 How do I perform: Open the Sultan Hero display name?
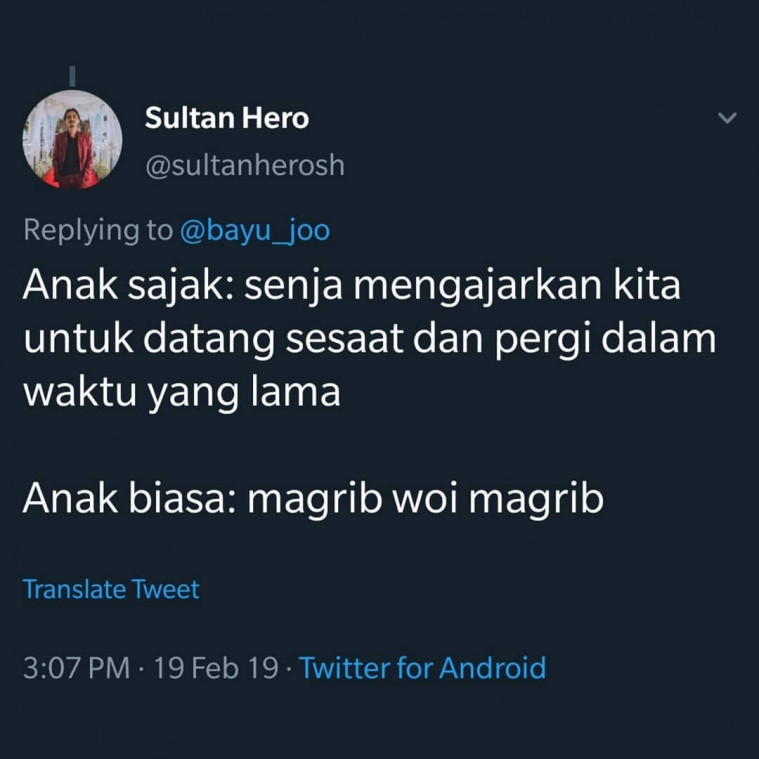pos(227,118)
